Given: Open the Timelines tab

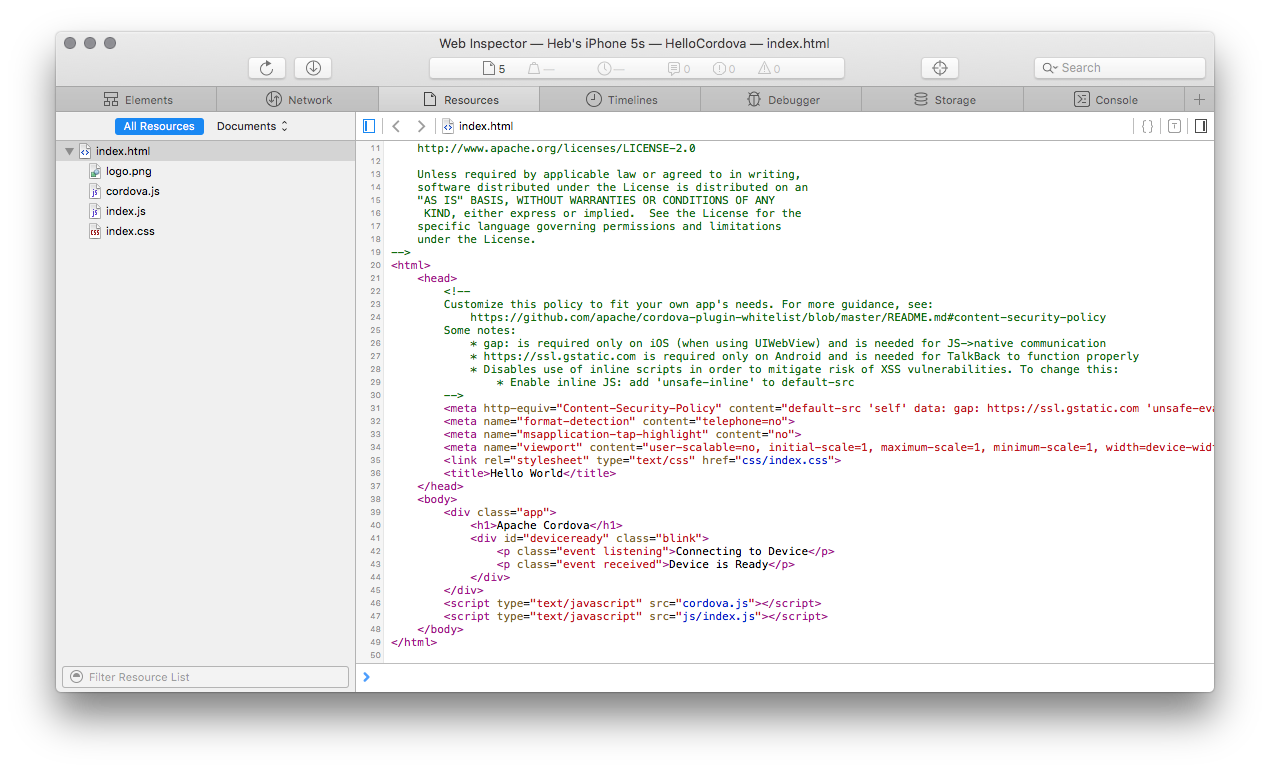Looking at the screenshot, I should coord(621,99).
